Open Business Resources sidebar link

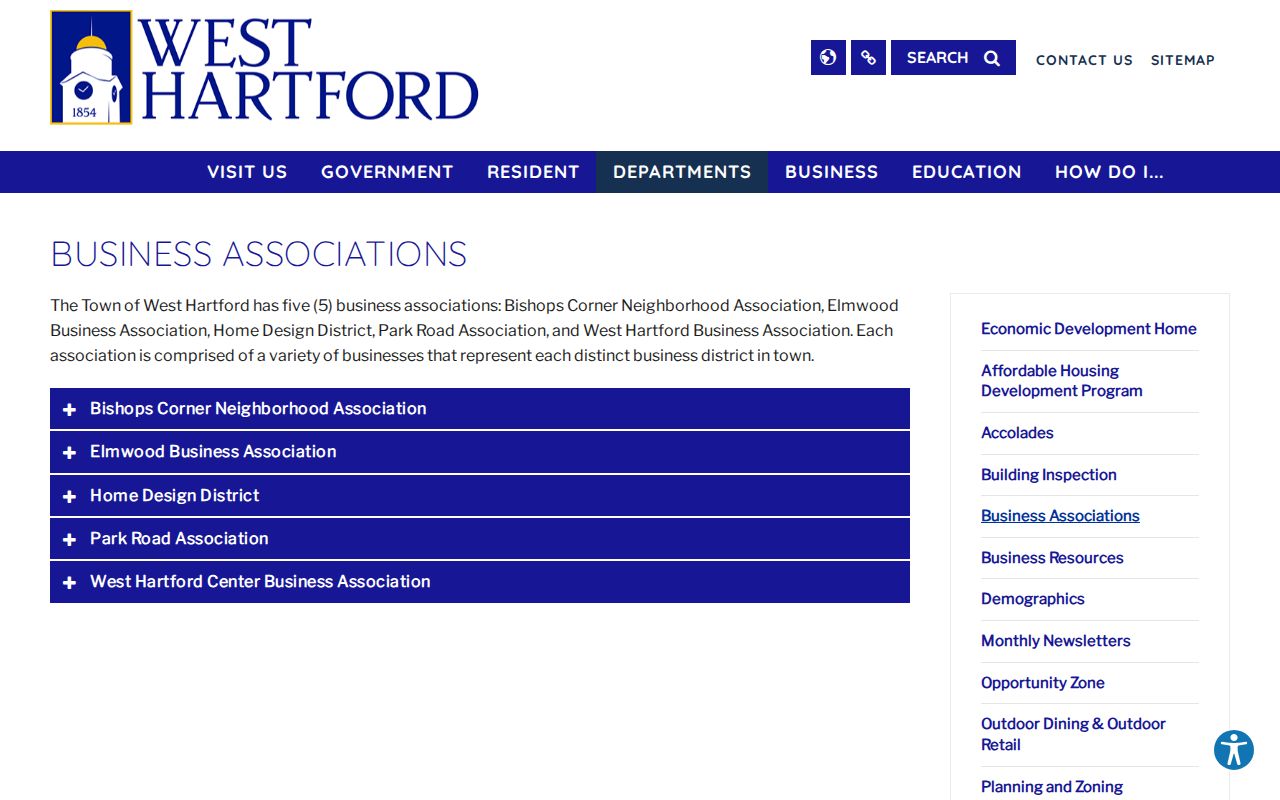(1052, 558)
